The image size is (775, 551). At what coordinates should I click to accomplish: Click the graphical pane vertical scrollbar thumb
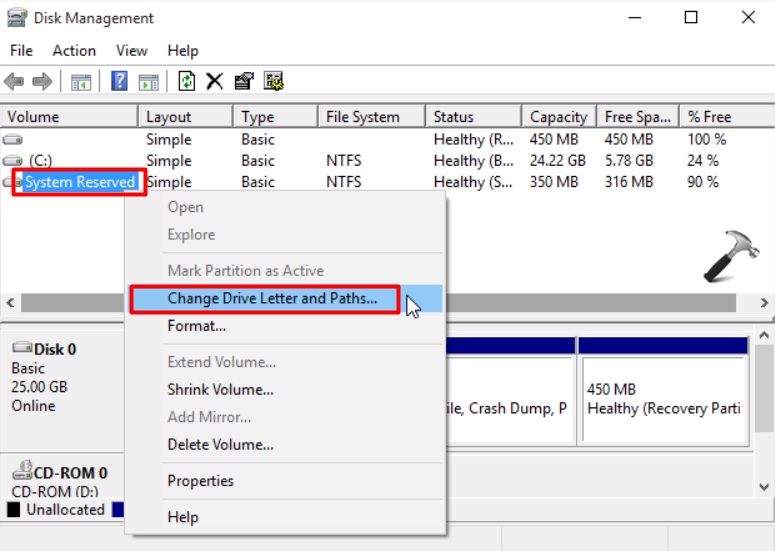(x=764, y=388)
